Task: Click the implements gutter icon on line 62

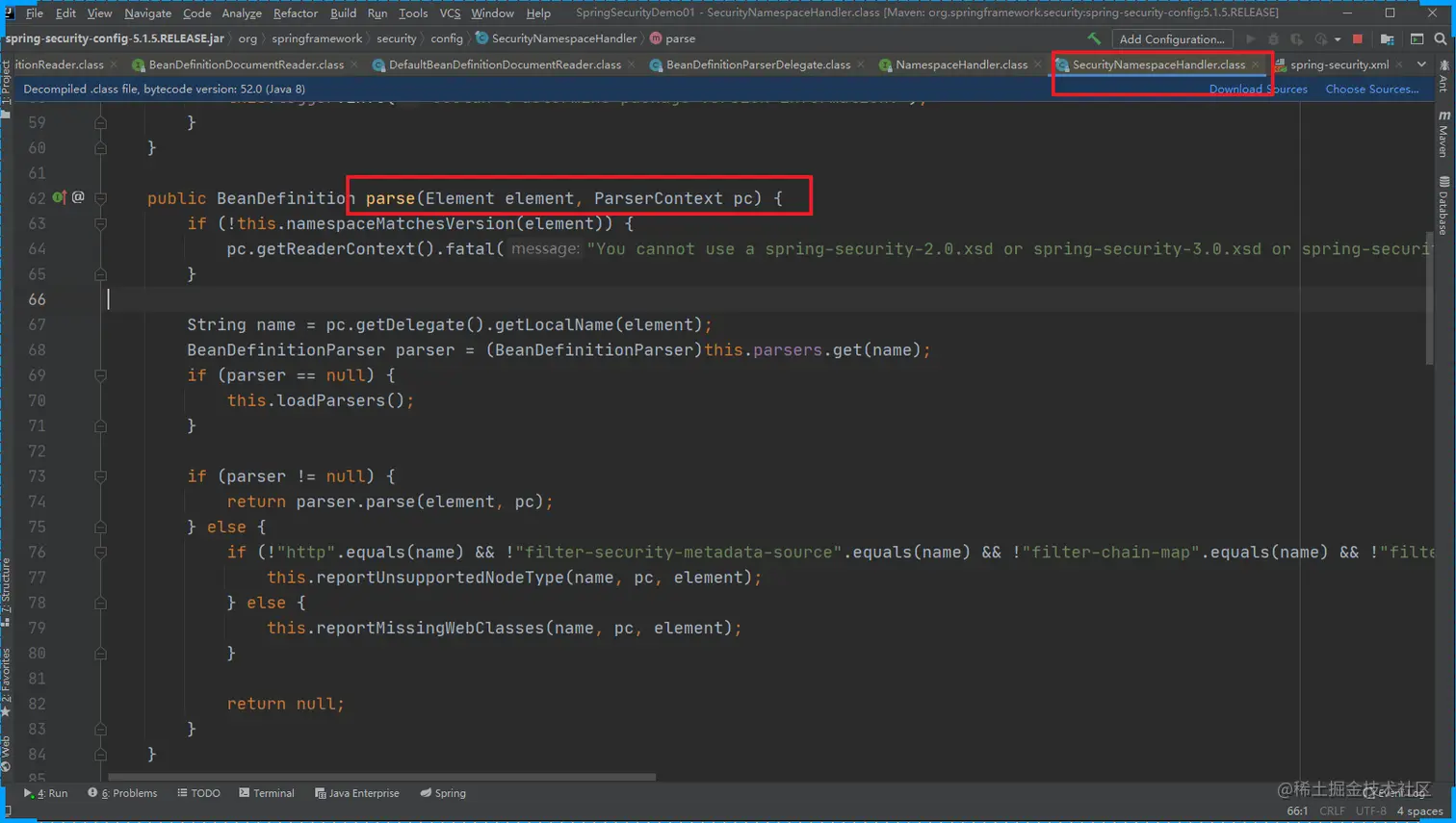Action: tap(59, 197)
